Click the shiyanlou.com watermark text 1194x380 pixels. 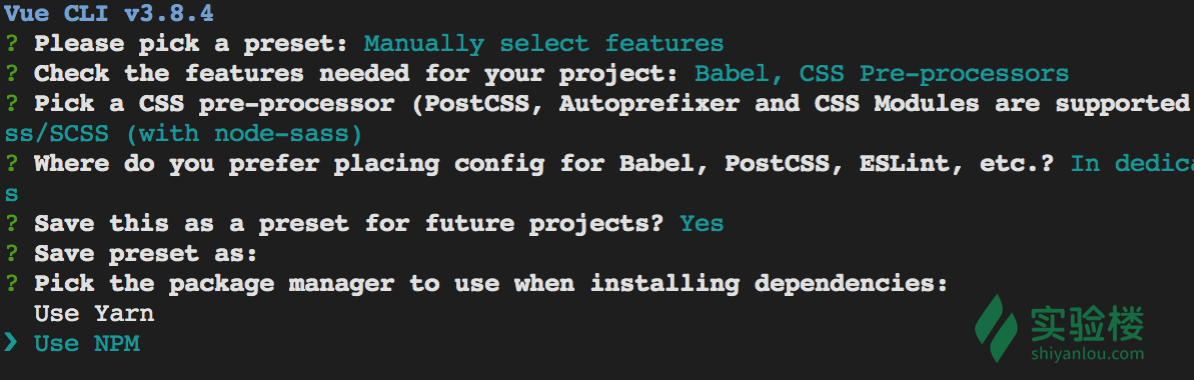[1087, 353]
